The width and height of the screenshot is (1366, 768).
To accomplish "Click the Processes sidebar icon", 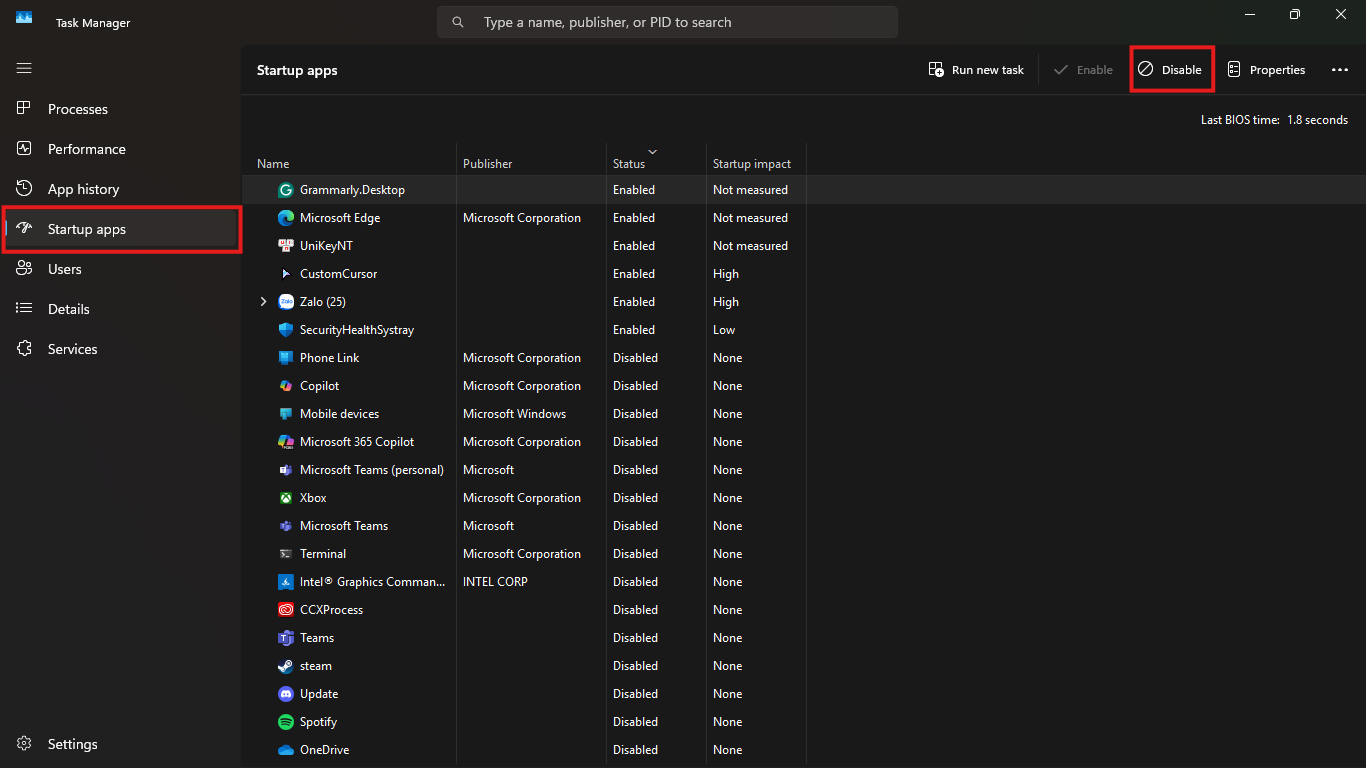I will tap(24, 109).
